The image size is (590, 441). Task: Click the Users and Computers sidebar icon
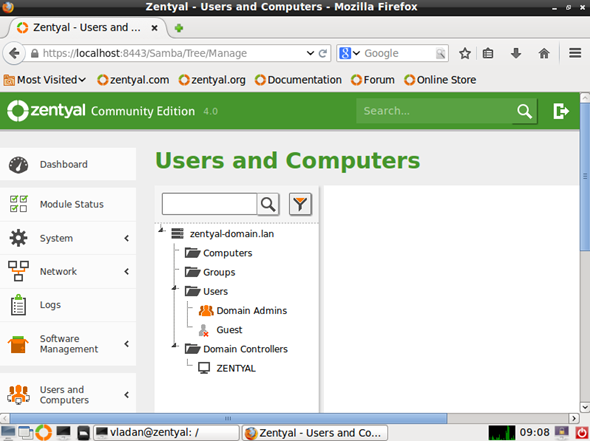click(18, 395)
